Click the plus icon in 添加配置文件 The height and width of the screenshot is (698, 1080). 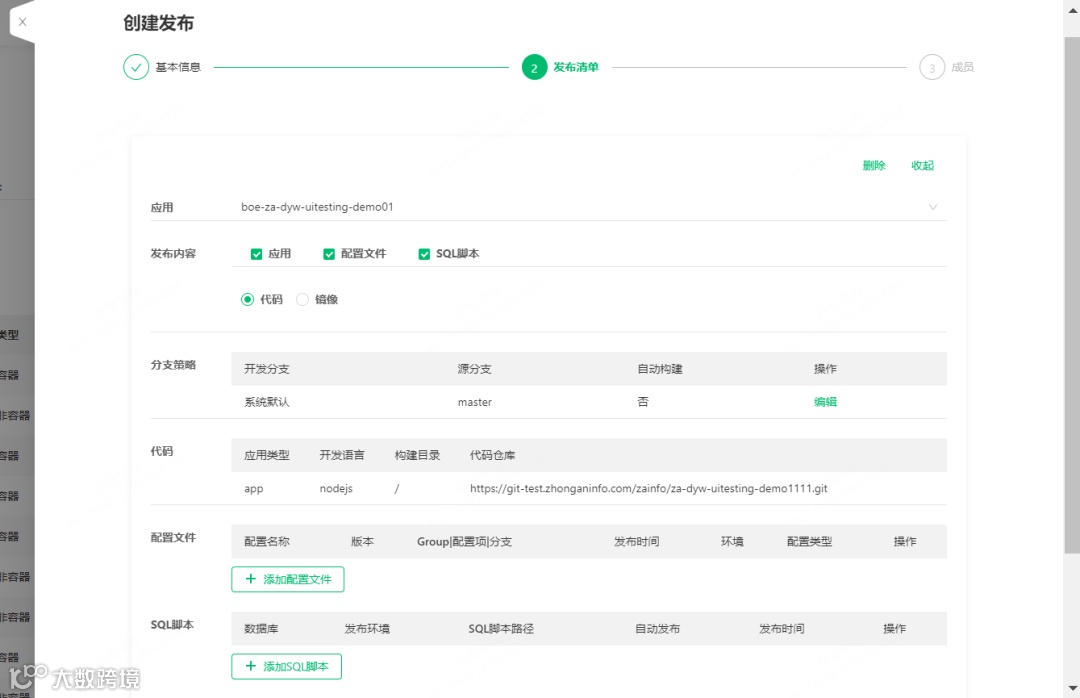[x=251, y=579]
